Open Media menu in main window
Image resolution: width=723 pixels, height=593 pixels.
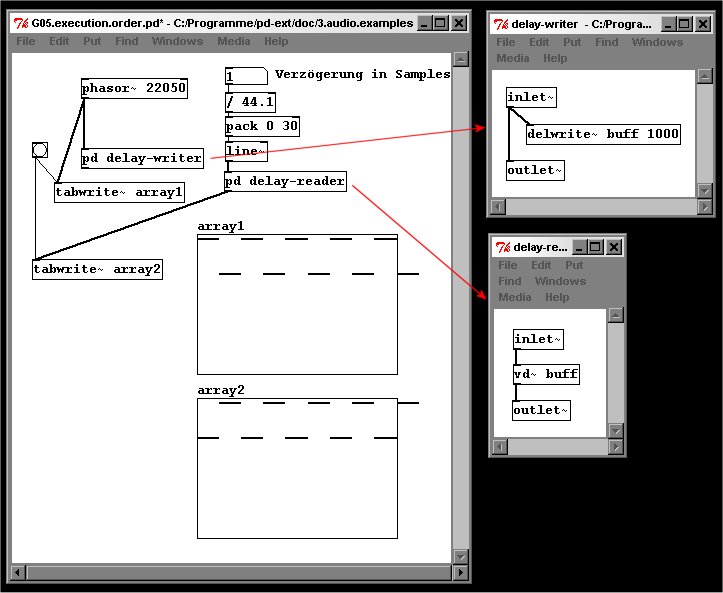[234, 41]
